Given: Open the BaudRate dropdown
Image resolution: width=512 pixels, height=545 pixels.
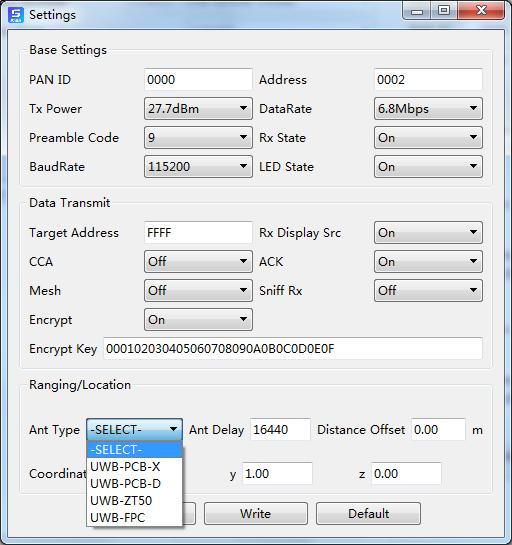Looking at the screenshot, I should (198, 166).
